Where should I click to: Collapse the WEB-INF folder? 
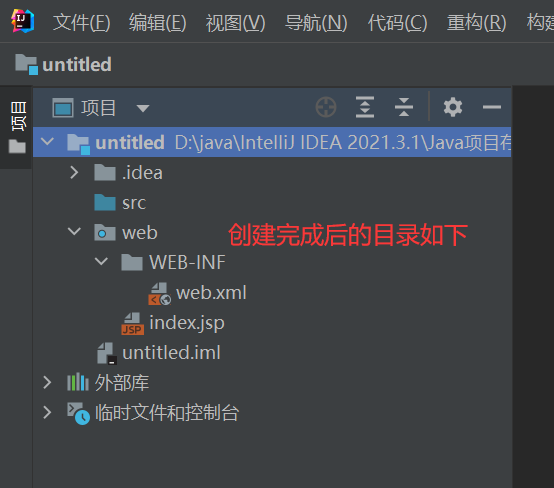(x=101, y=261)
